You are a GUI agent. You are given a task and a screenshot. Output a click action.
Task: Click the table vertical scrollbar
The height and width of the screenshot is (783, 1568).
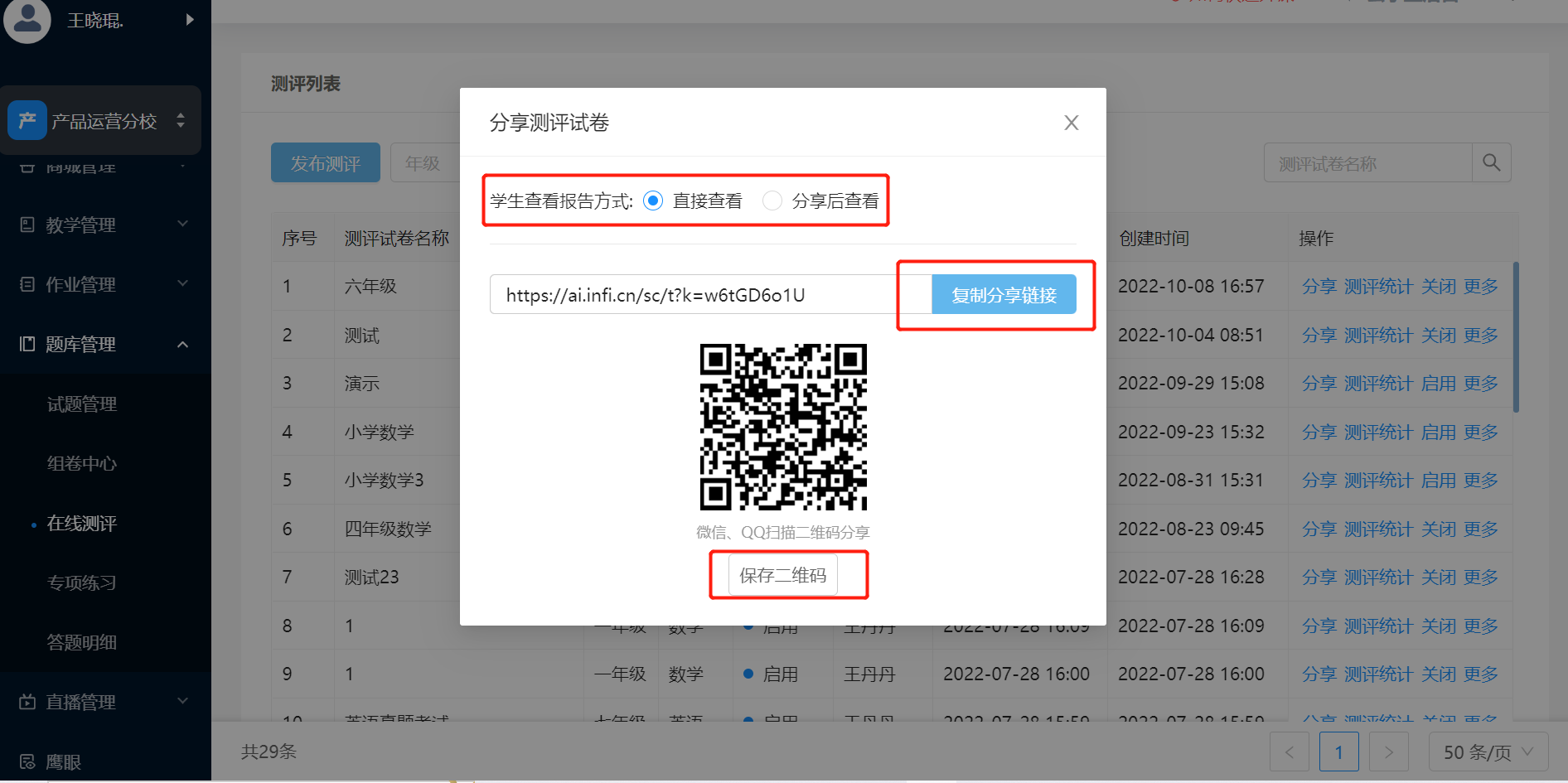click(x=1516, y=336)
